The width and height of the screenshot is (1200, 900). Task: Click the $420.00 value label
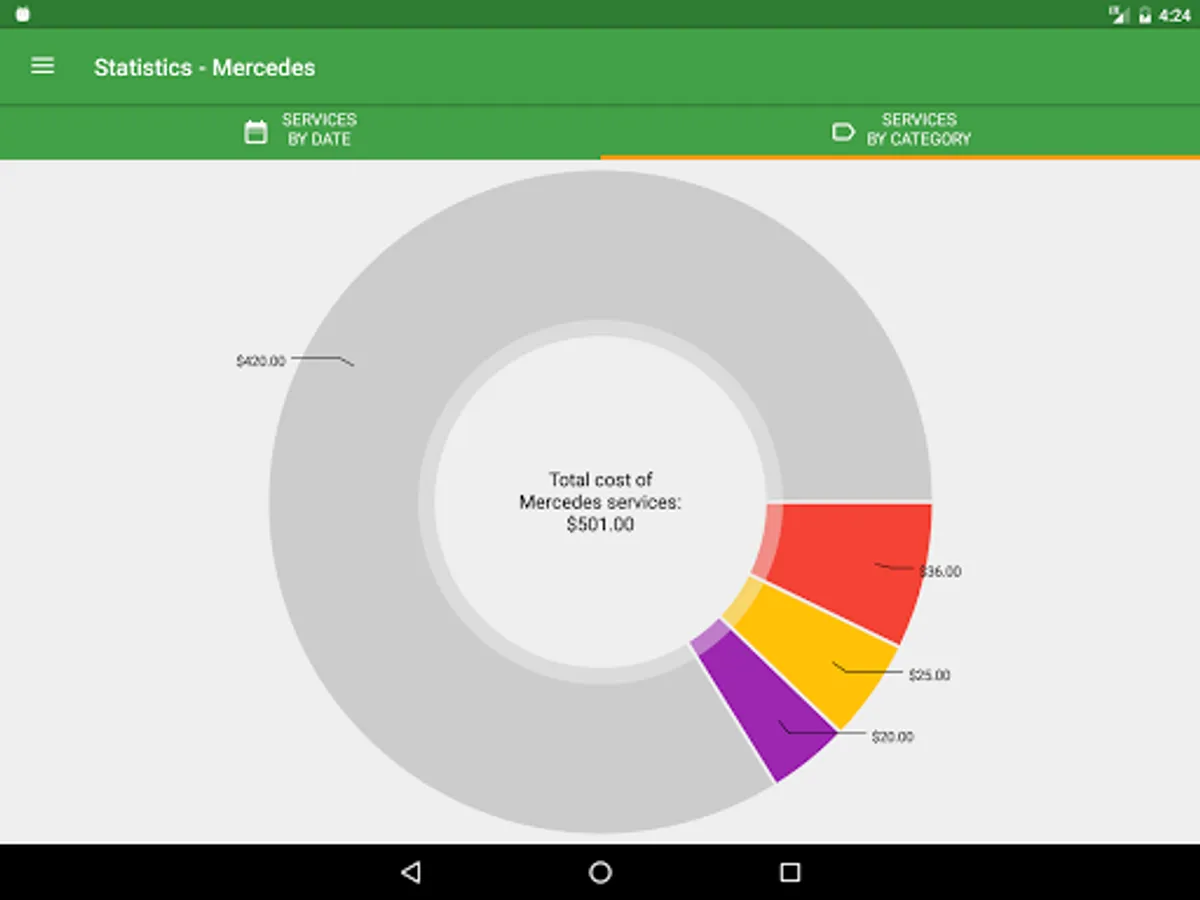(x=260, y=361)
